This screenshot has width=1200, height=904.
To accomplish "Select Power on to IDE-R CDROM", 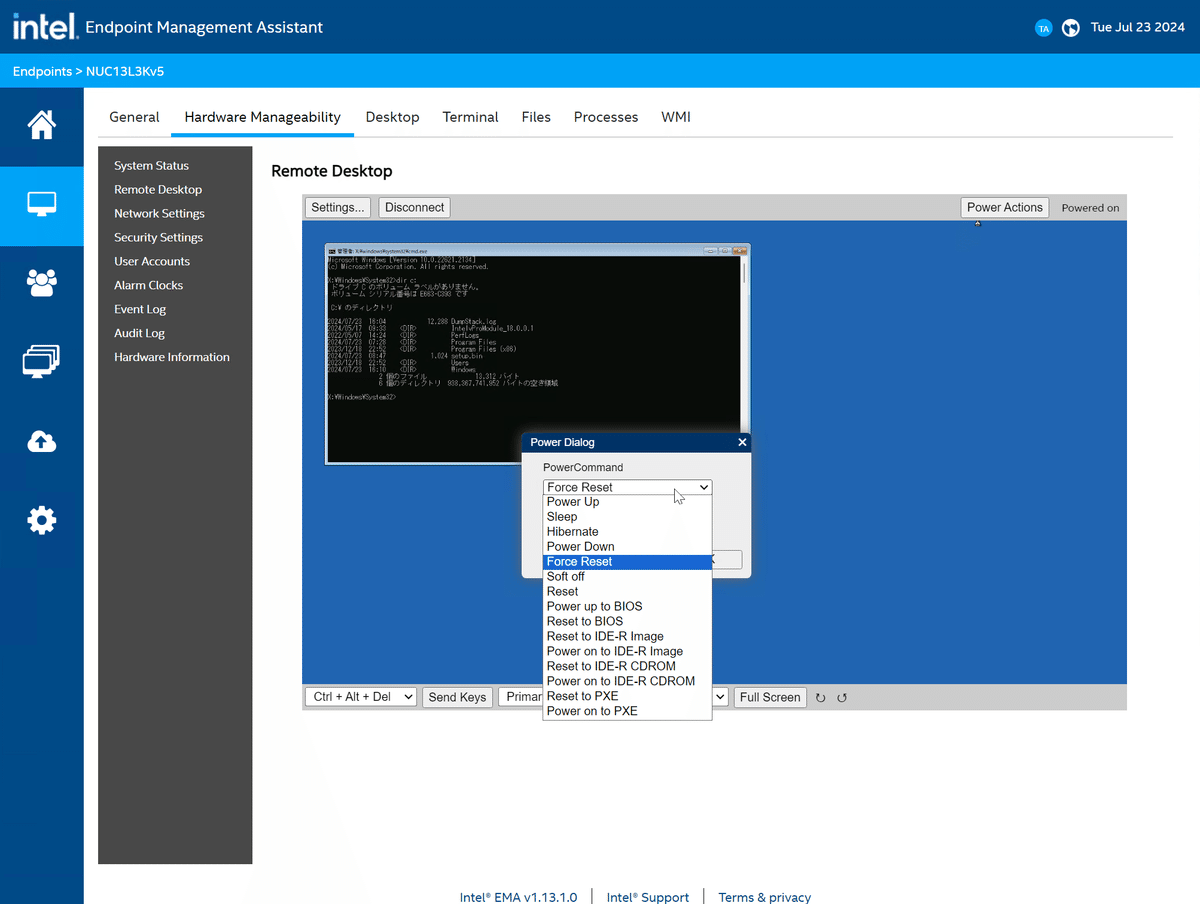I will (x=628, y=682).
